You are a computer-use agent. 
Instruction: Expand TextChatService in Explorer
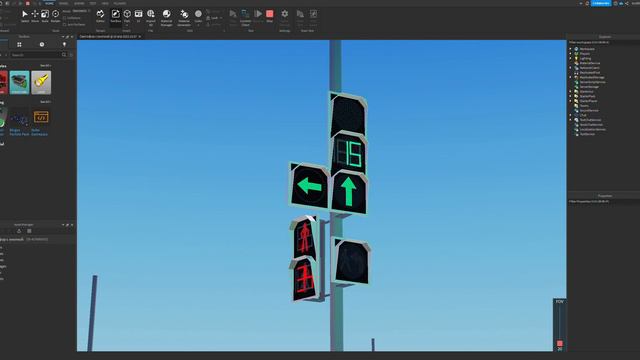(571, 120)
